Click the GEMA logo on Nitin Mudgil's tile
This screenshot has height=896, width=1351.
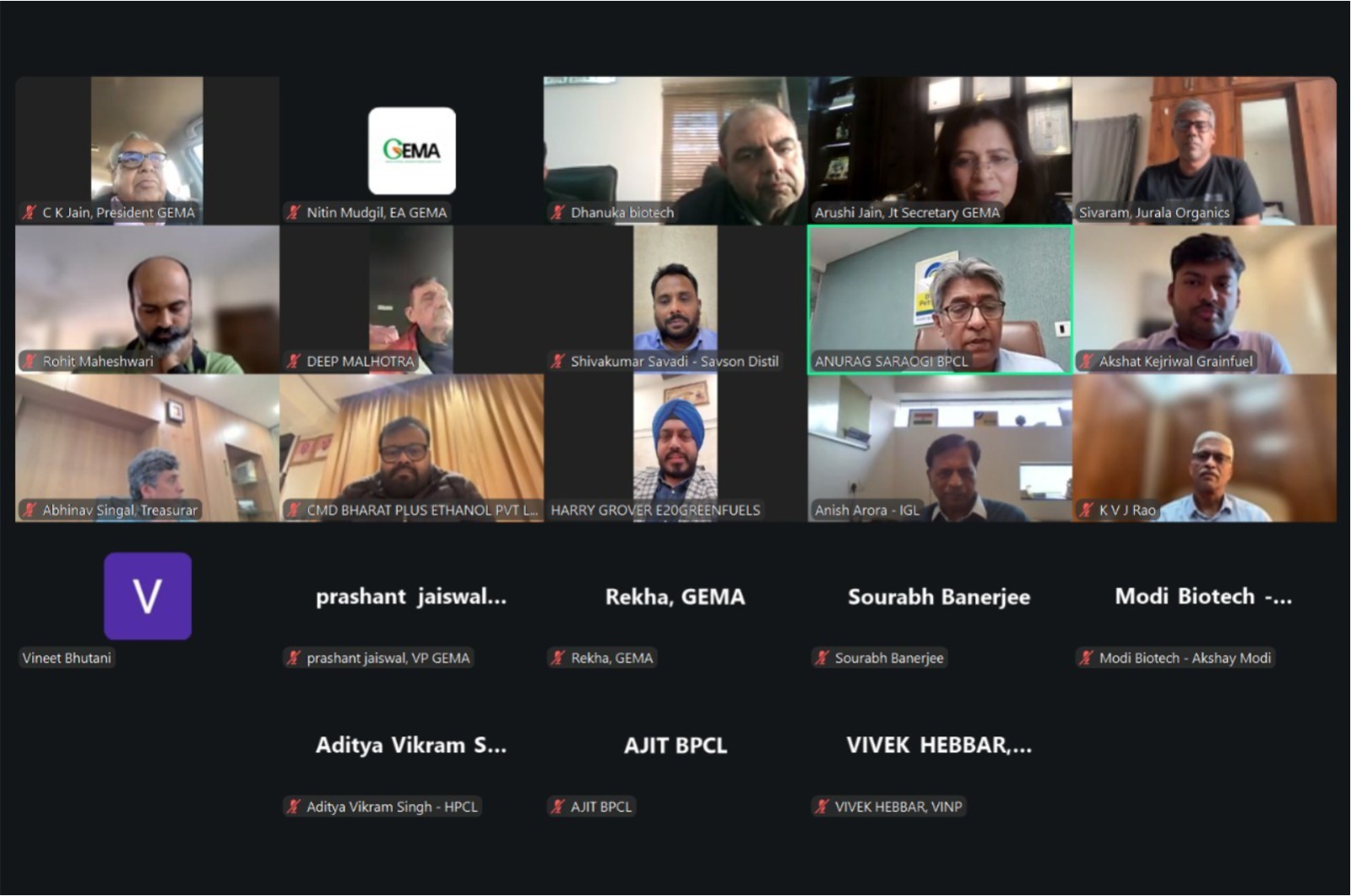pos(412,150)
